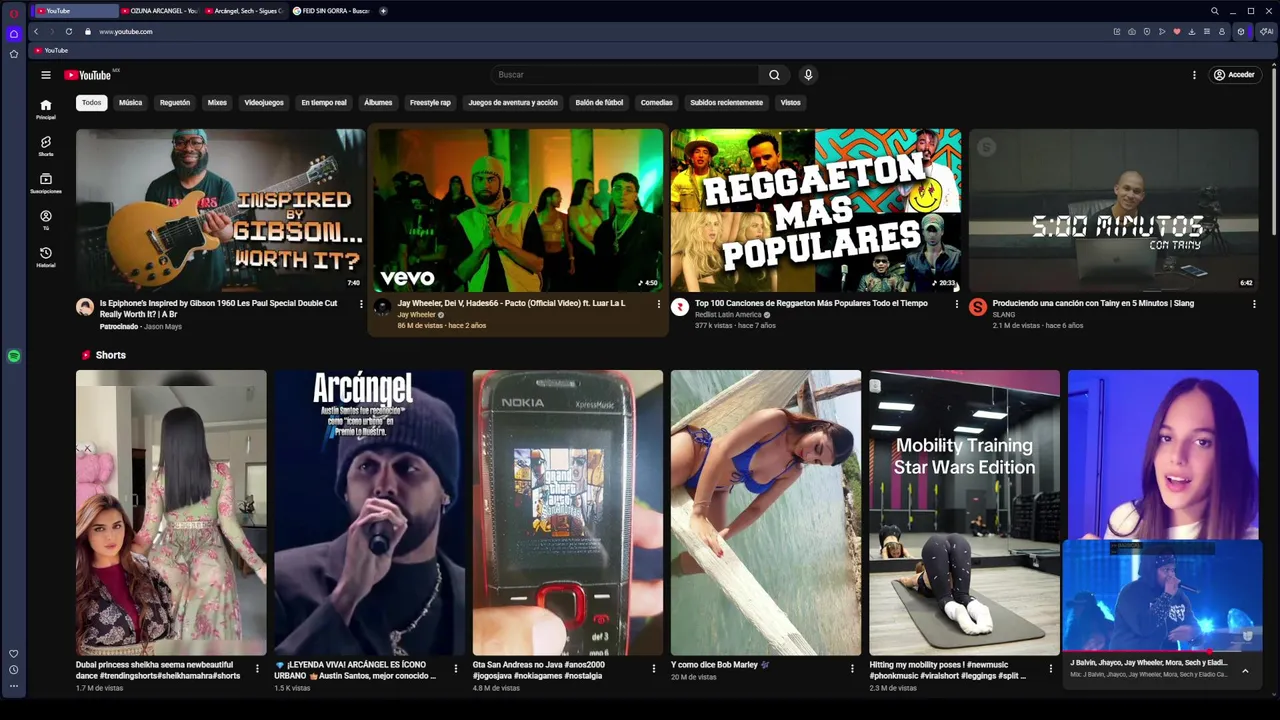Open the Reggaeton Mas Populares thumbnail
Screen dimensions: 1280x720
click(816, 210)
